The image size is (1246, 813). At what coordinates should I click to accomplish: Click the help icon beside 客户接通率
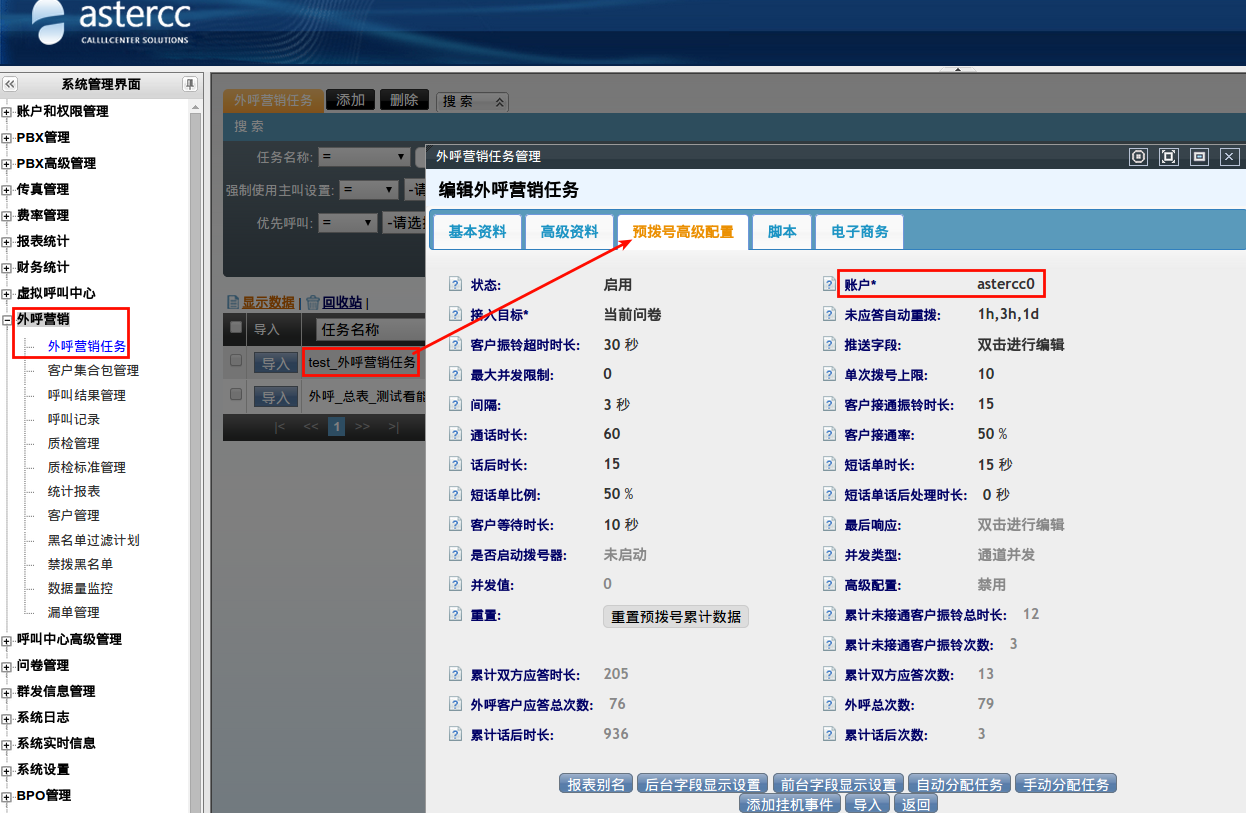[x=829, y=435]
